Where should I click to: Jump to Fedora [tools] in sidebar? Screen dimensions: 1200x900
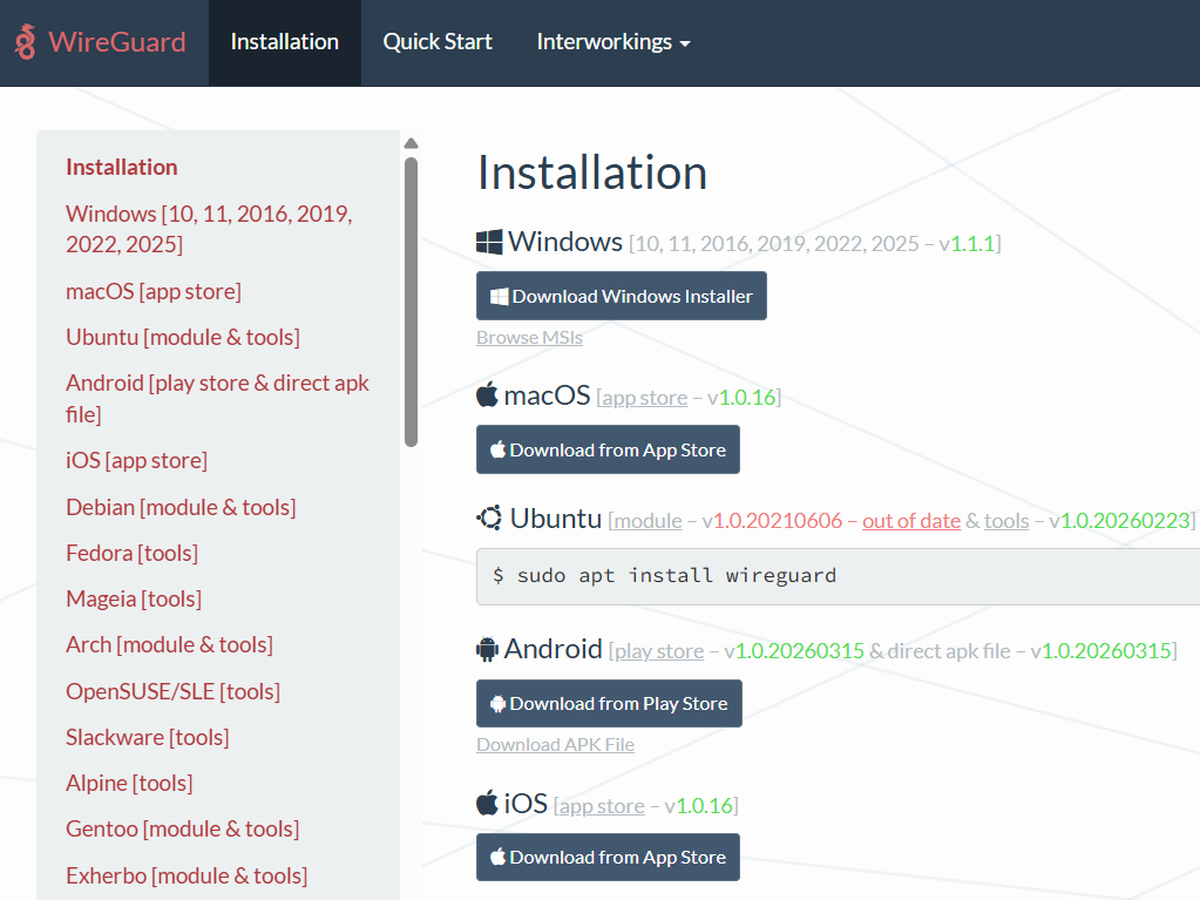coord(132,554)
